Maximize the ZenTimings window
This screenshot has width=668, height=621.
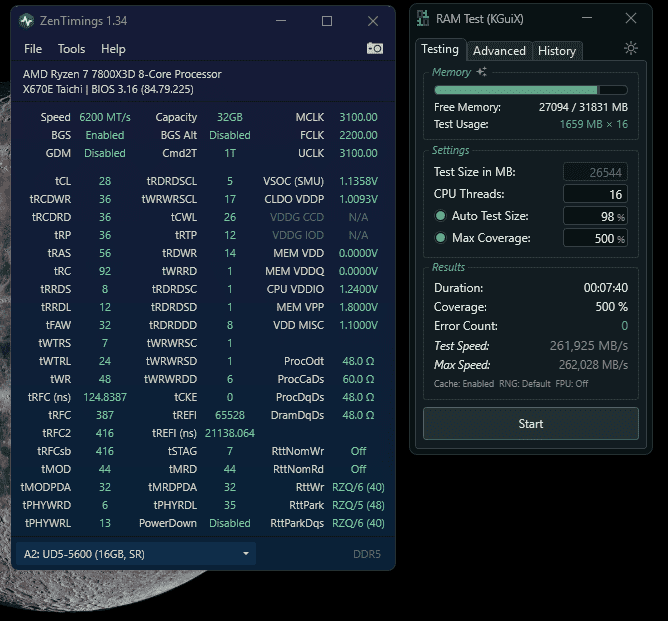tap(327, 21)
